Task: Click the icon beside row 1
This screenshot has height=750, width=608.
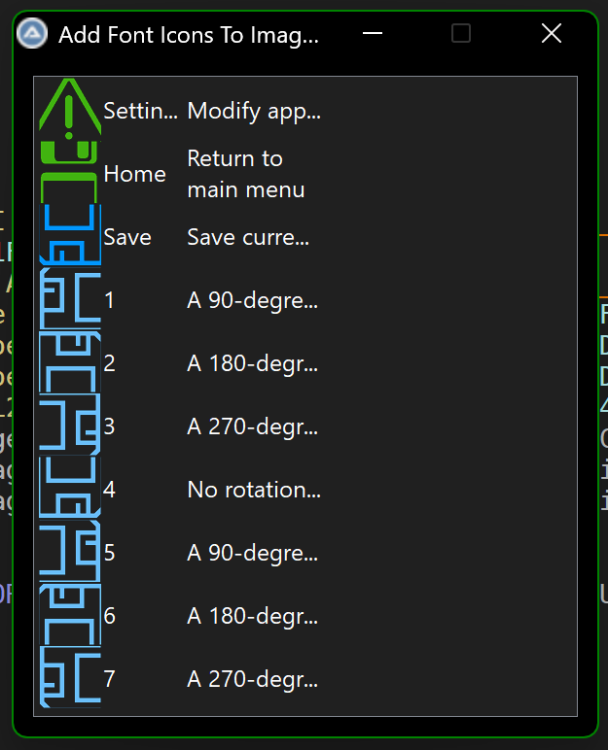Action: point(70,300)
